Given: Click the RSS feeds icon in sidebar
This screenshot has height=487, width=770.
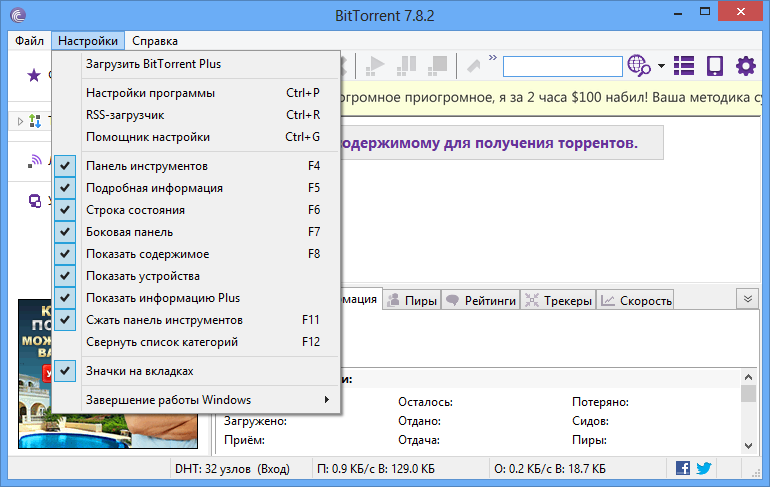Looking at the screenshot, I should (x=34, y=159).
